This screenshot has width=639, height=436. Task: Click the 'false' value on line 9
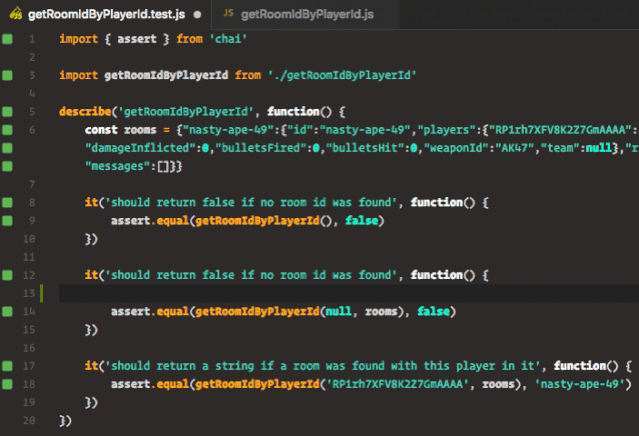[x=359, y=220]
